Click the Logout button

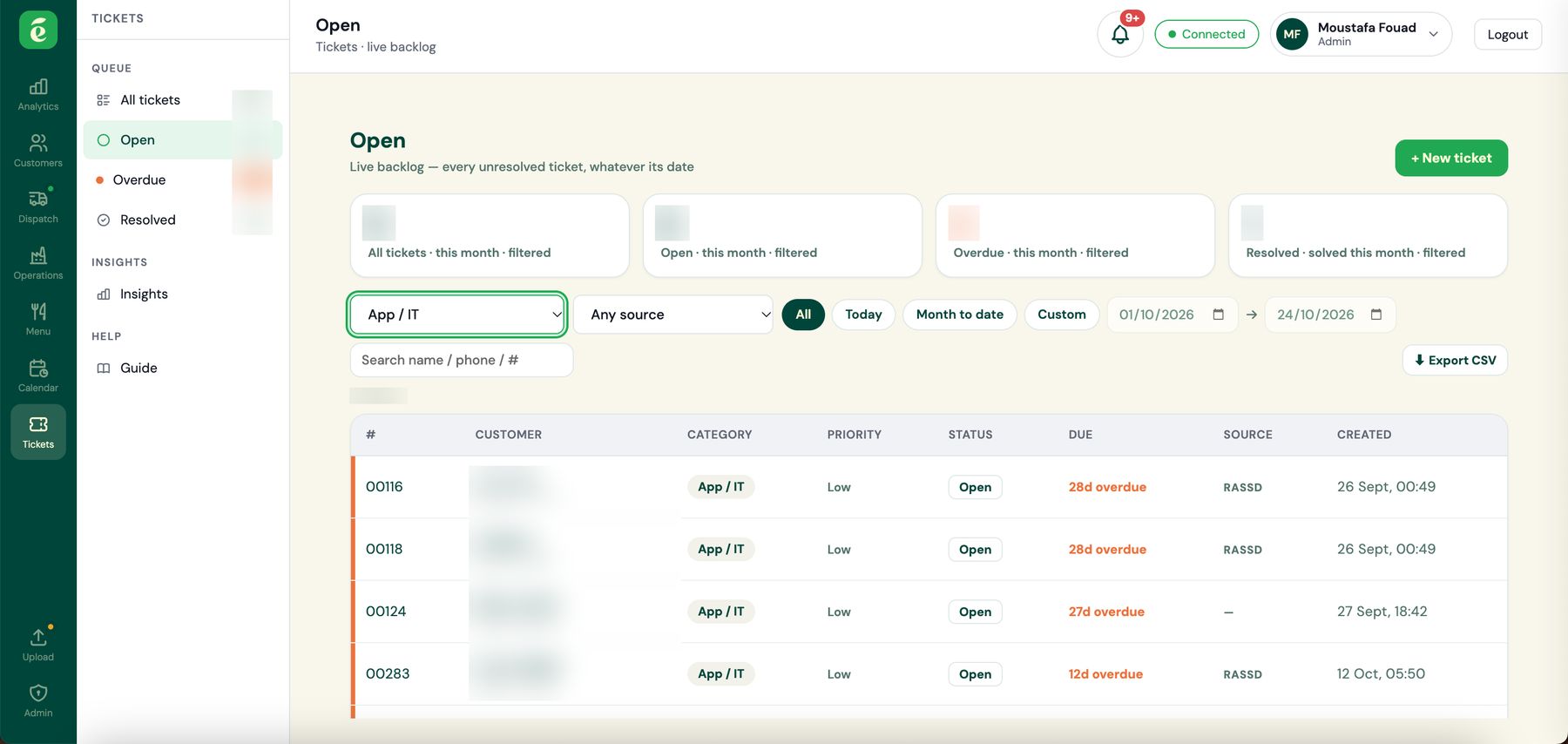pos(1508,35)
